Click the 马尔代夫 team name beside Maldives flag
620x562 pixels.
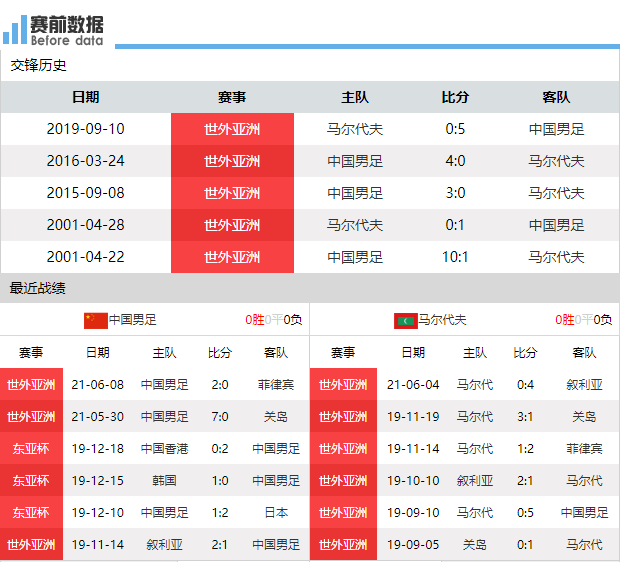pyautogui.click(x=443, y=320)
